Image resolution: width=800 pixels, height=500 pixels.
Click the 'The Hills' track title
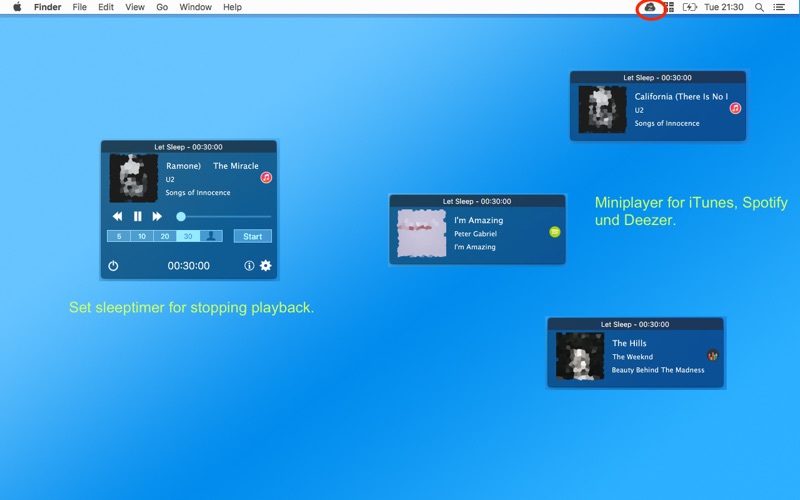(629, 343)
